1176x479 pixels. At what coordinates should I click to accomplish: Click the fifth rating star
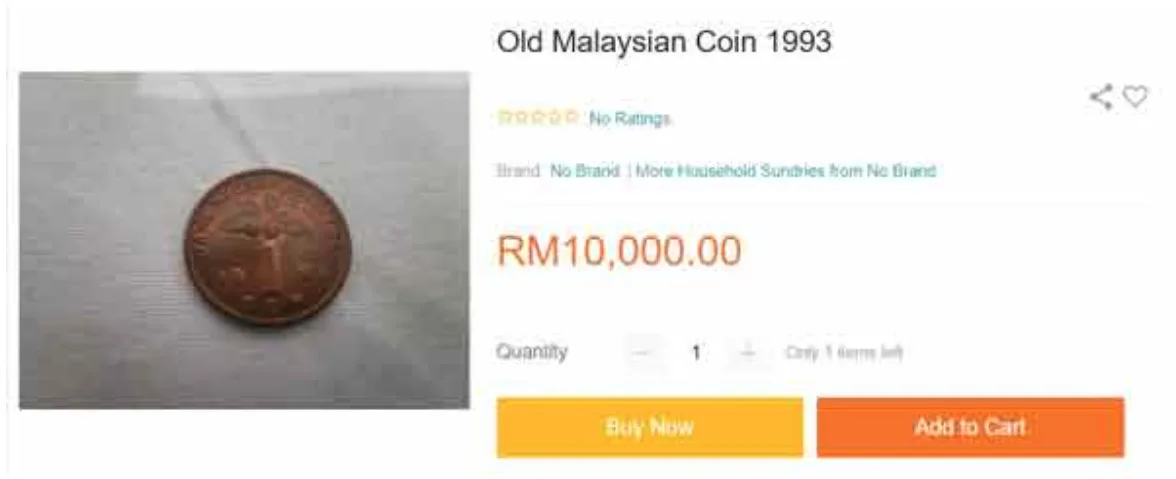click(571, 117)
